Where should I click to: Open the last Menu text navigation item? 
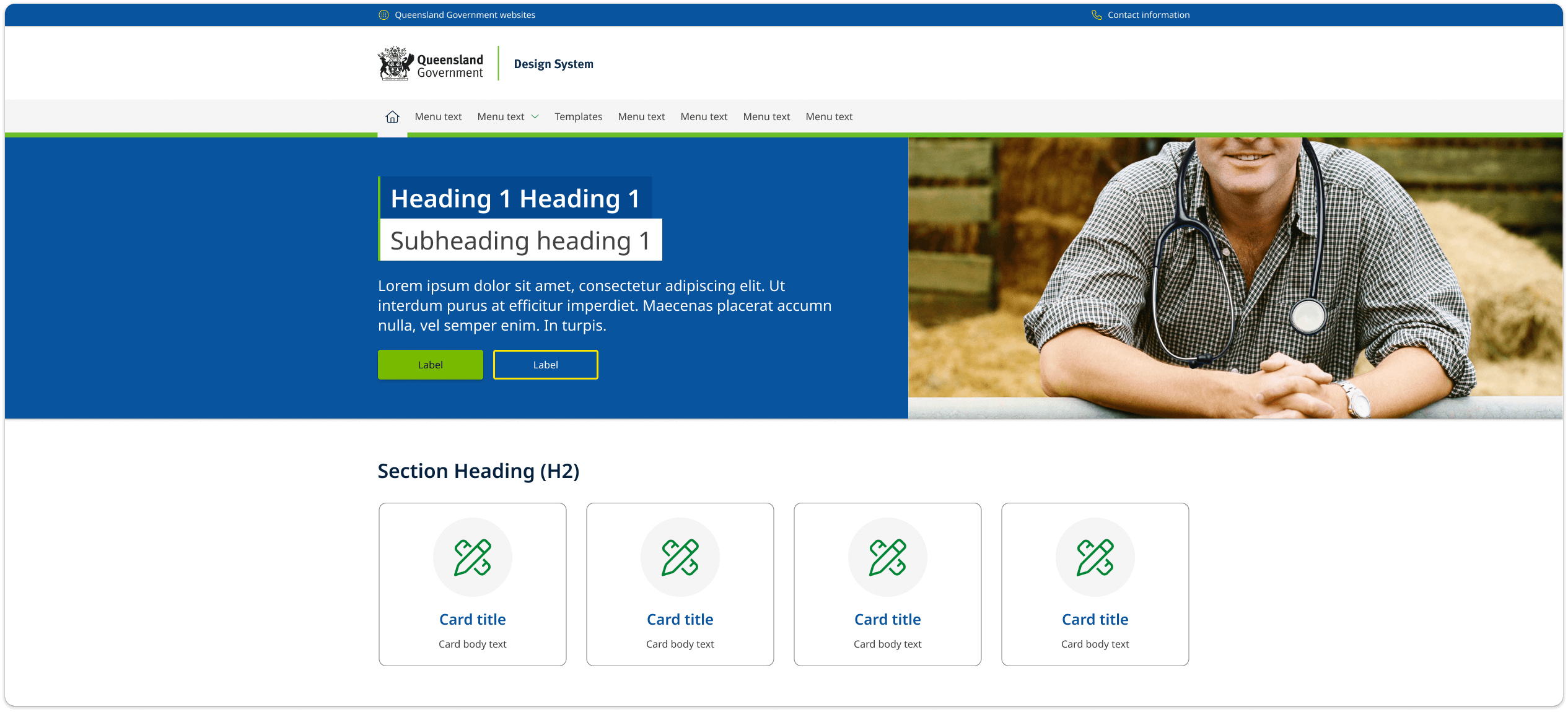pyautogui.click(x=829, y=116)
